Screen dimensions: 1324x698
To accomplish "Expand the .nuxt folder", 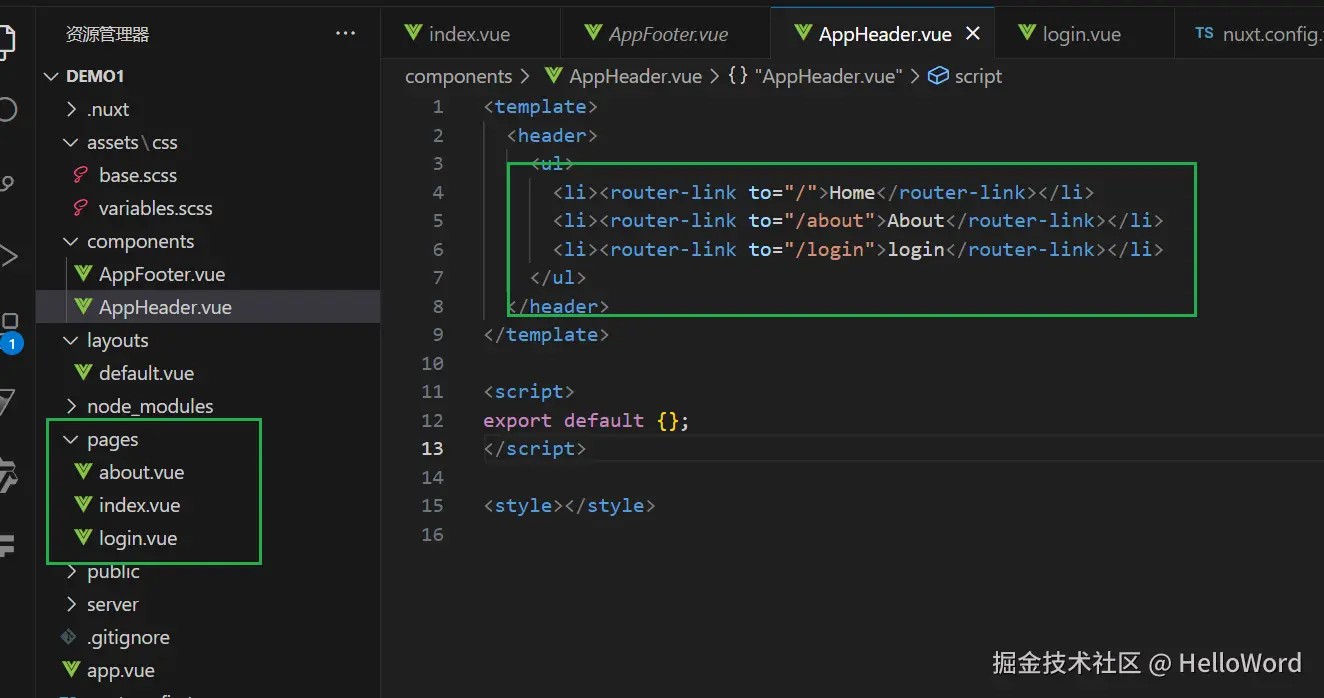I will pos(71,109).
